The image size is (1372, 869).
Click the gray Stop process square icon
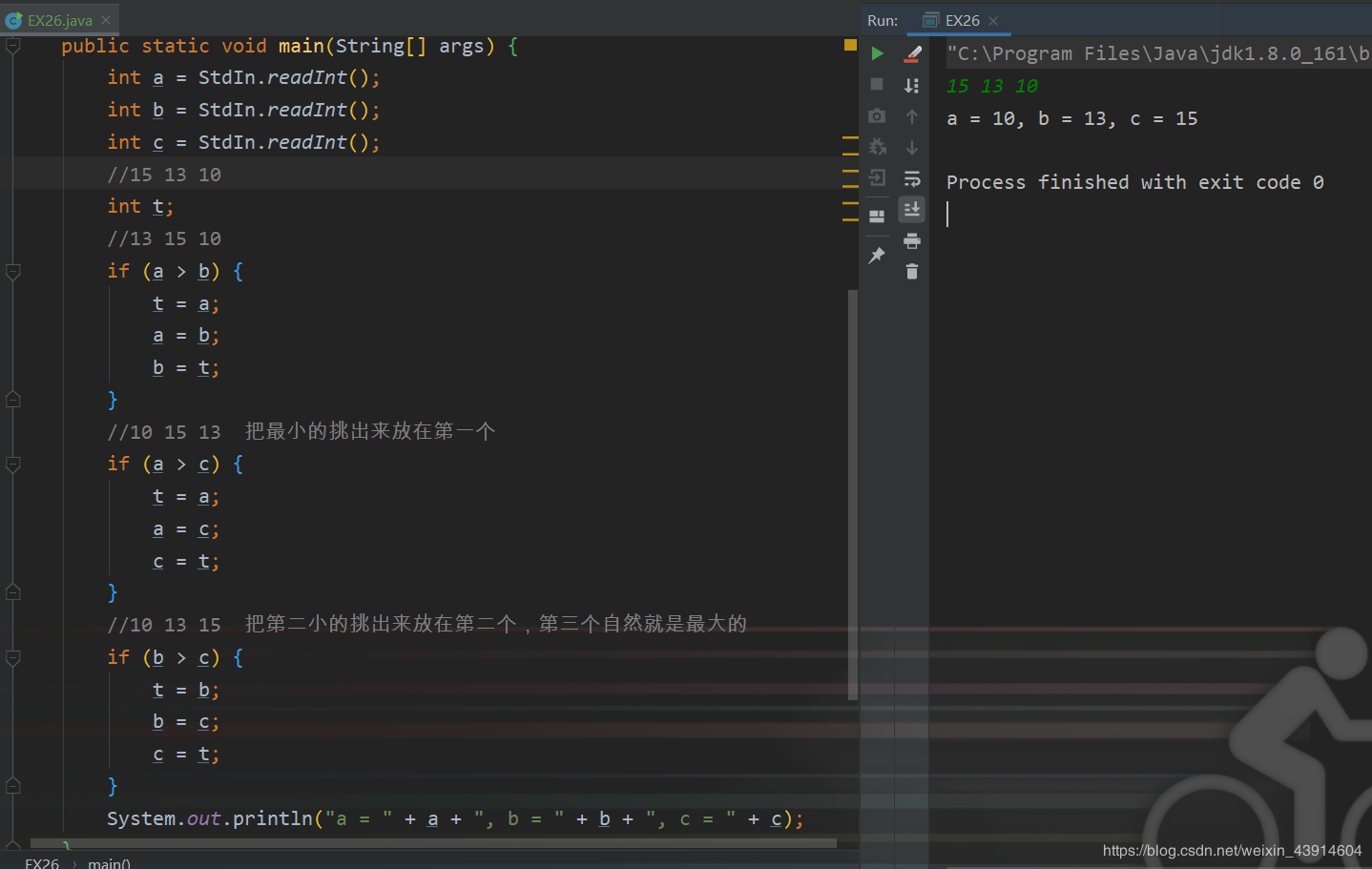(x=877, y=85)
